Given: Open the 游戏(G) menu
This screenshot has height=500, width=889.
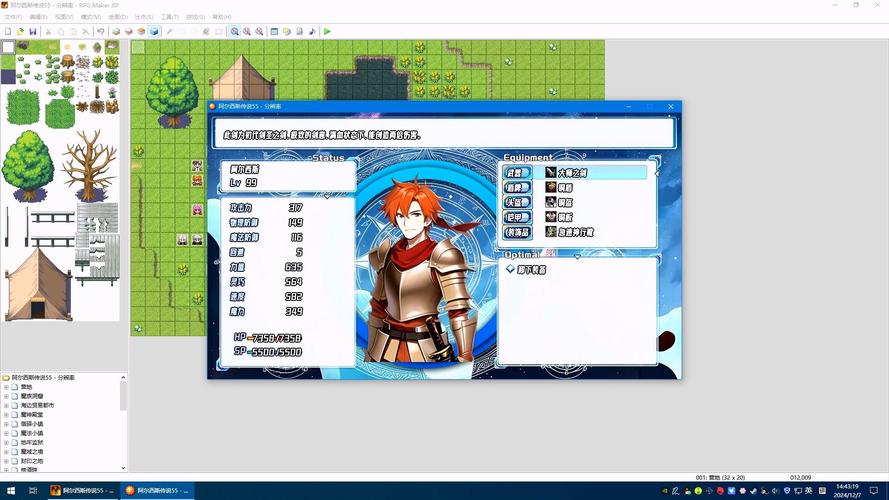Looking at the screenshot, I should tap(196, 17).
